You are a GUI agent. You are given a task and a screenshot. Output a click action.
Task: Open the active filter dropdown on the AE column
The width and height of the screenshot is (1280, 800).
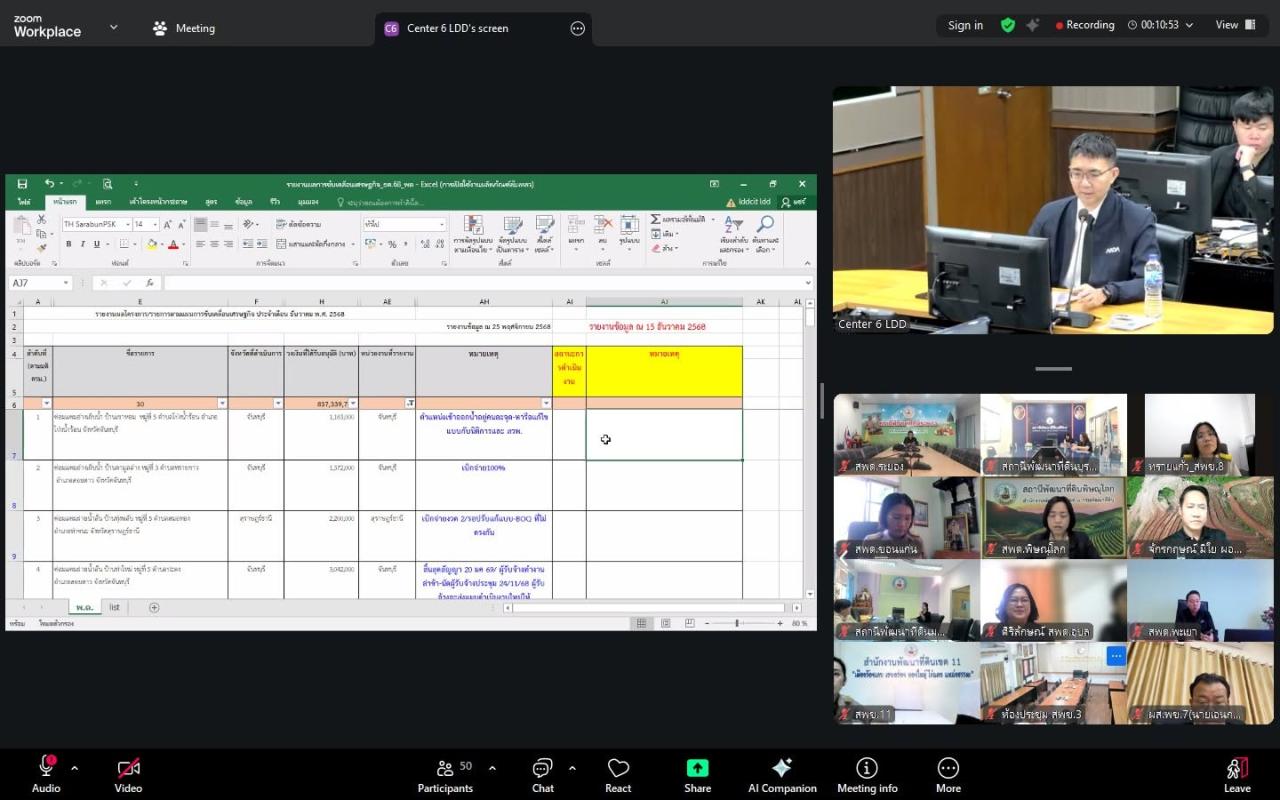[x=409, y=403]
